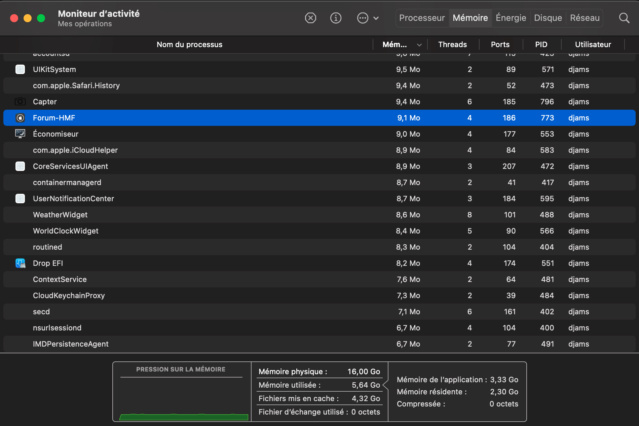Sort by the Ports column header
Image resolution: width=639 pixels, height=426 pixels.
[x=500, y=44]
